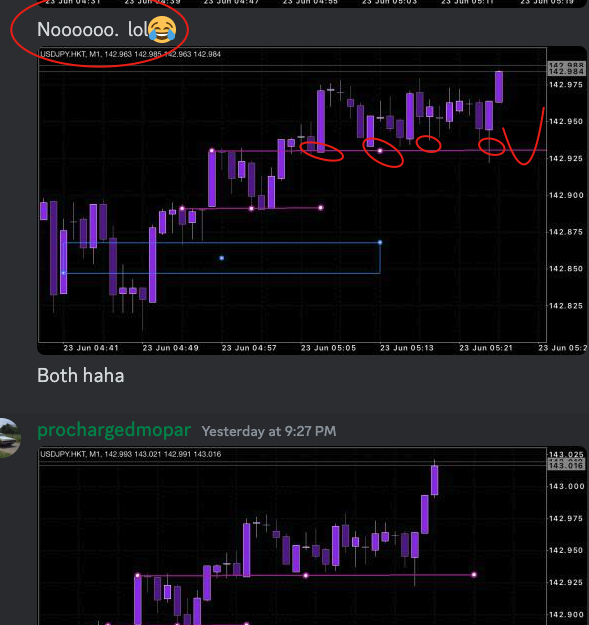Click the highlighted 142.984 current price tag
The width and height of the screenshot is (589, 625).
566,72
